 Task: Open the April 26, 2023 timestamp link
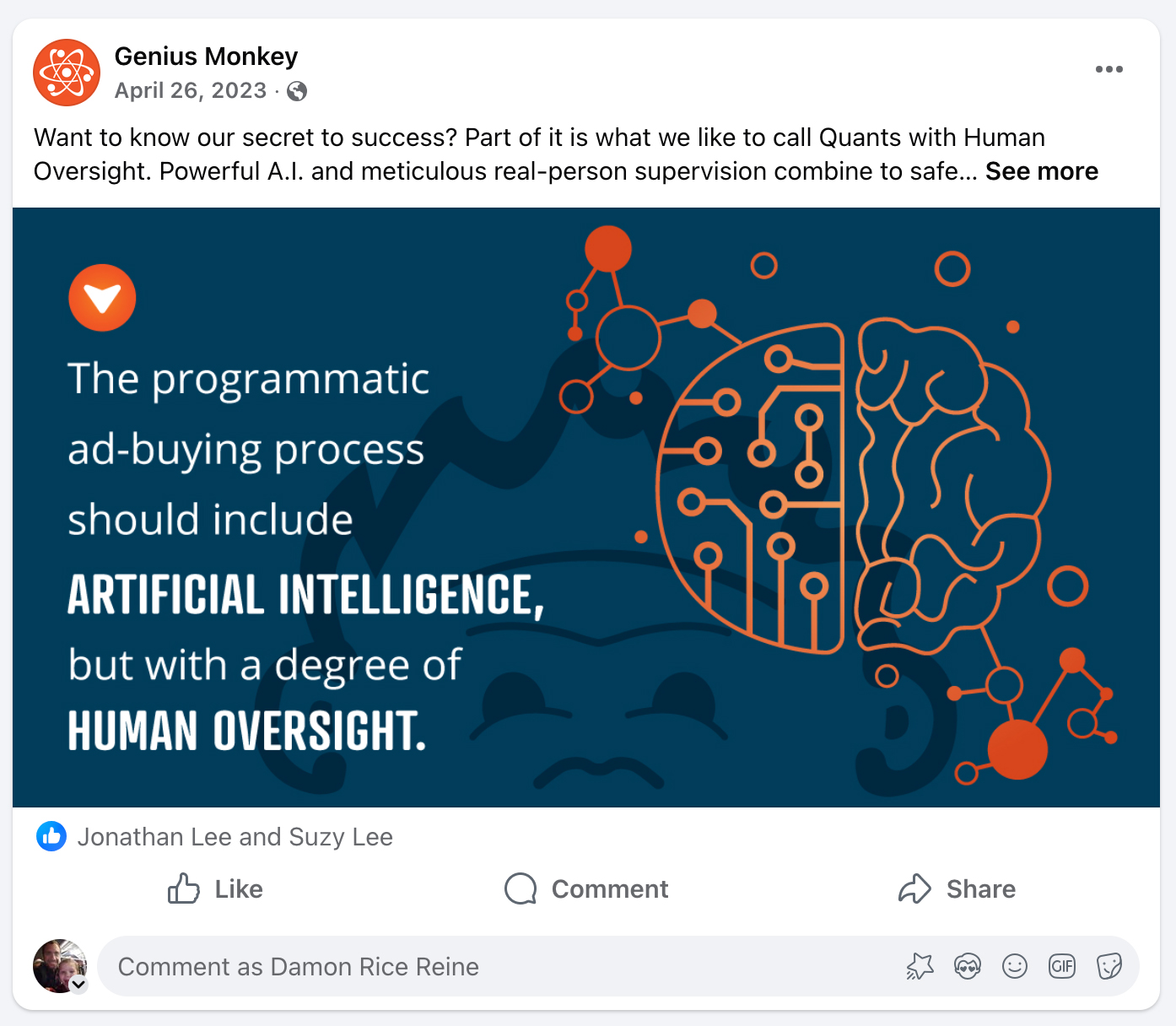(x=191, y=90)
